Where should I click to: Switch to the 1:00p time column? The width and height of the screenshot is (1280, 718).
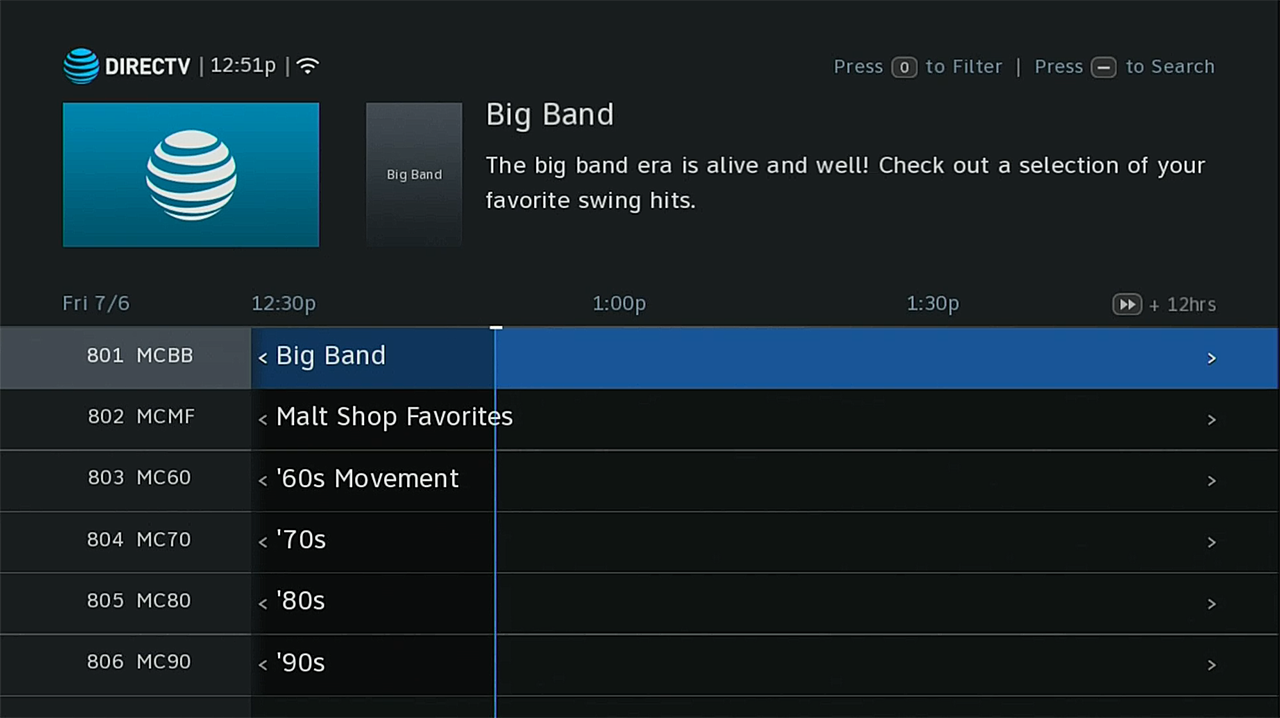point(618,303)
